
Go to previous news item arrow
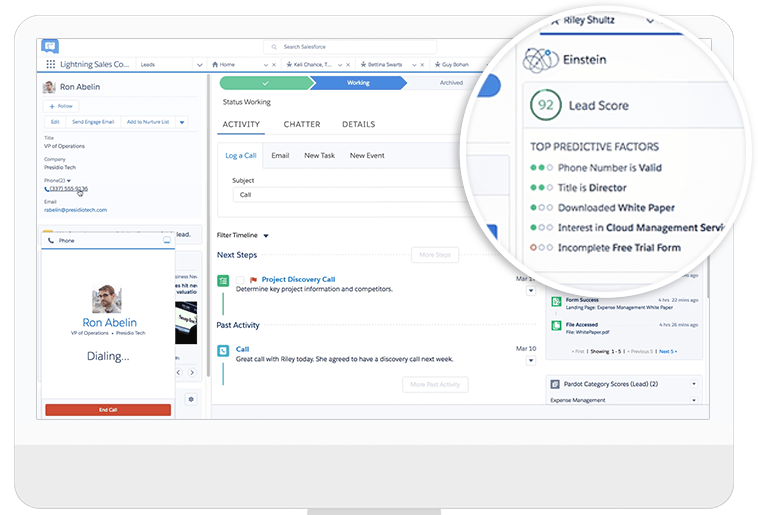pos(179,372)
